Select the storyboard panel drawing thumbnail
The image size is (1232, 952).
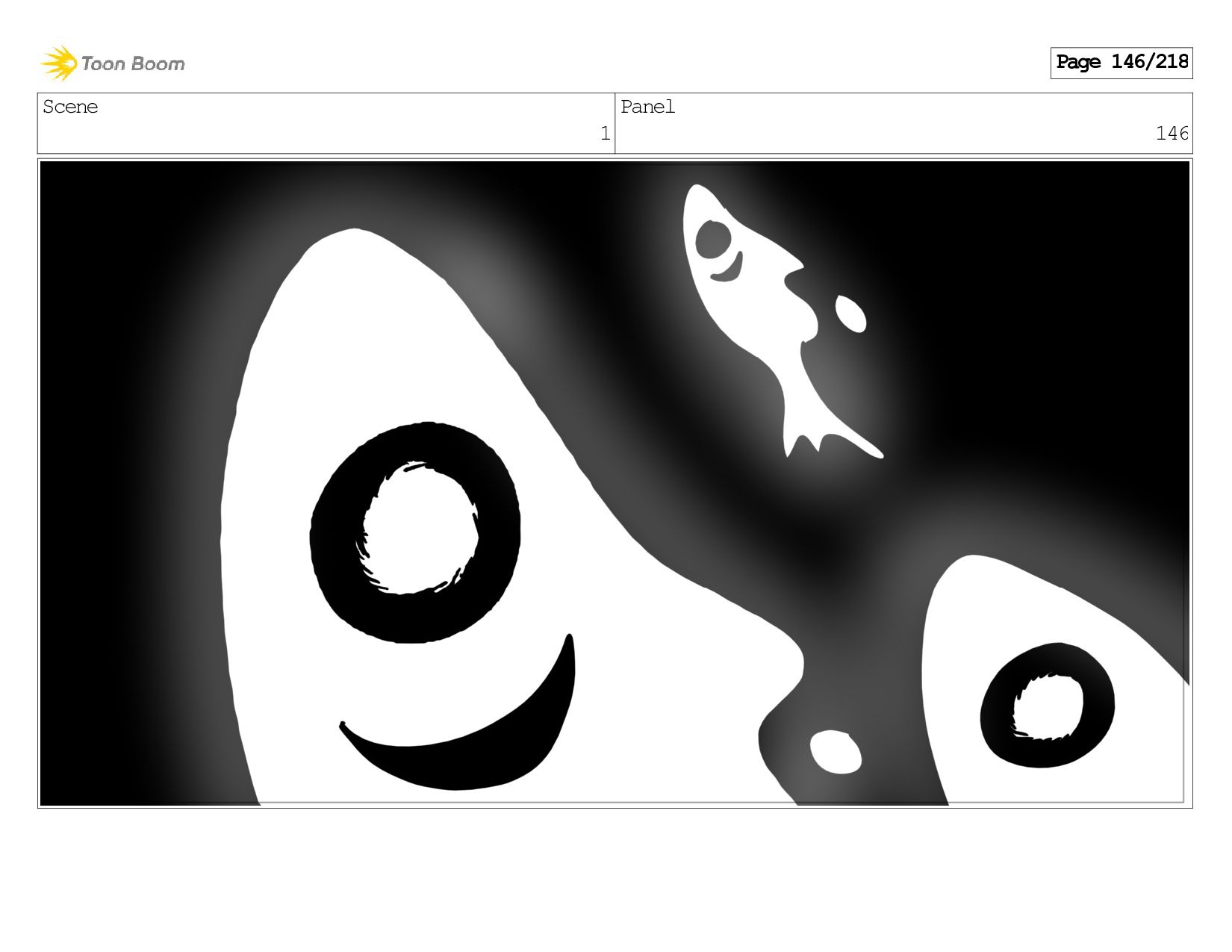(x=615, y=483)
